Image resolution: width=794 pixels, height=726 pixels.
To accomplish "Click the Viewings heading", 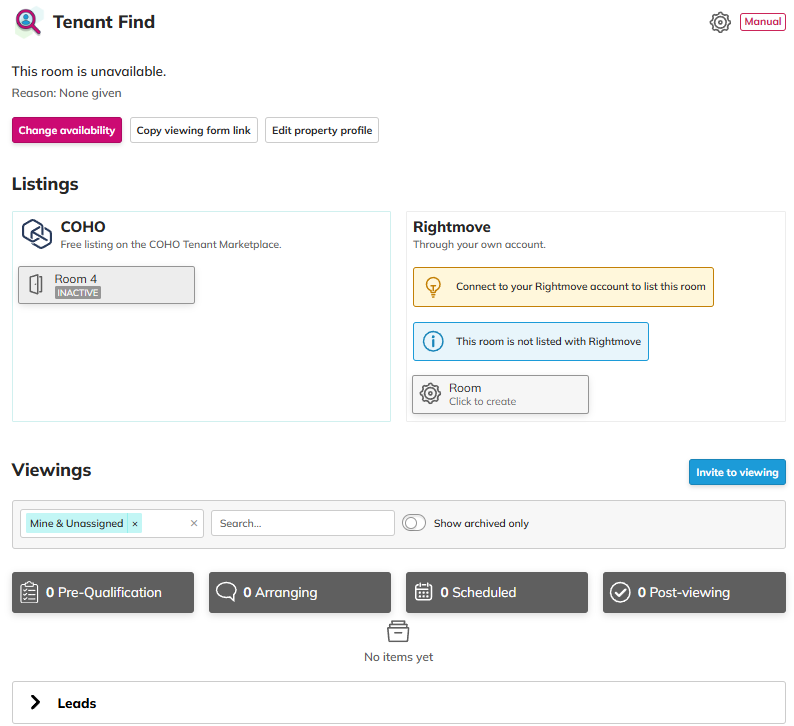I will coord(52,470).
